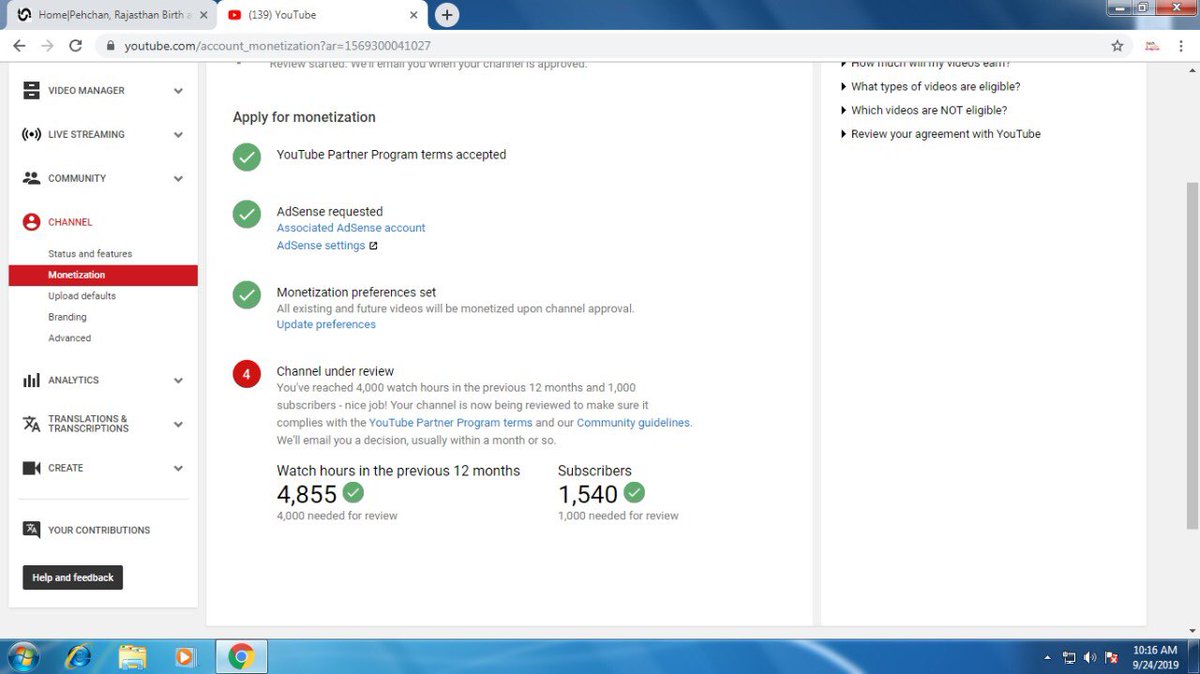This screenshot has height=674, width=1200.
Task: Click the volume speaker icon in system tray
Action: coord(1090,658)
